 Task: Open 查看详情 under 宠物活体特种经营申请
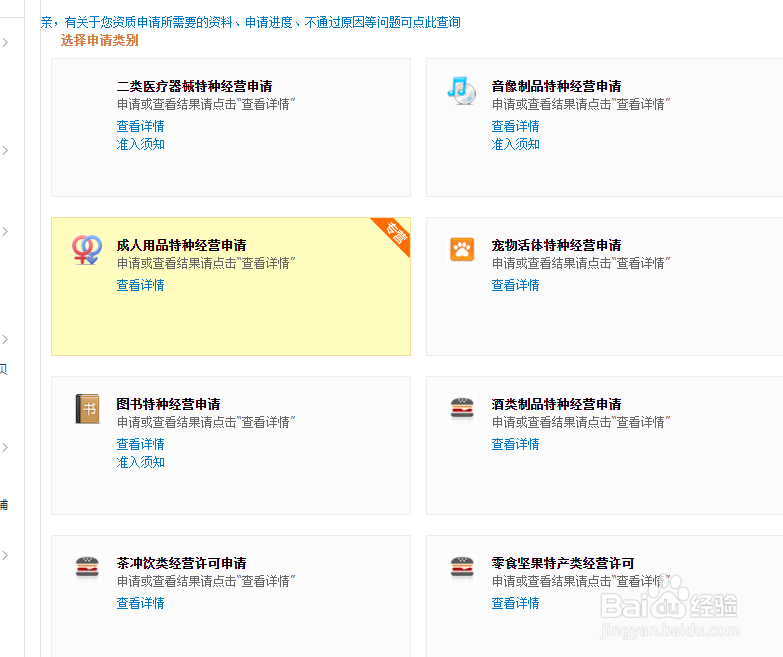tap(515, 285)
